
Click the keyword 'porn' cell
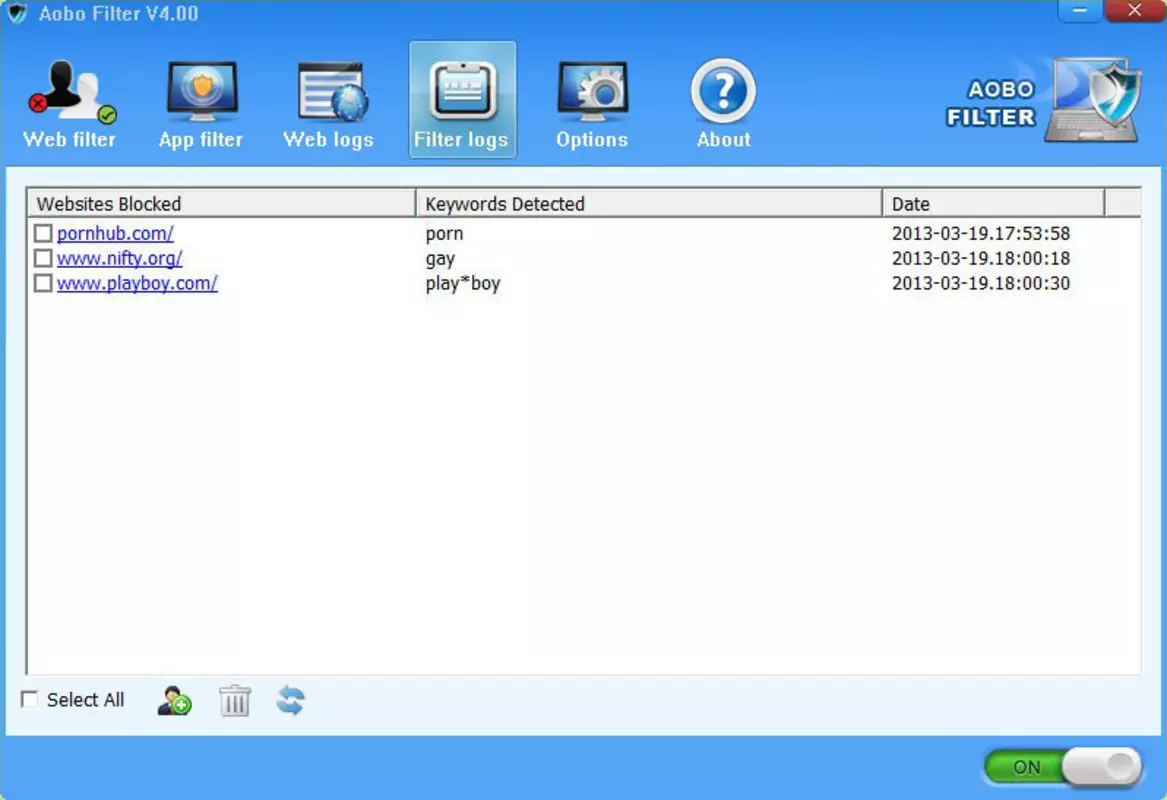pyautogui.click(x=444, y=234)
